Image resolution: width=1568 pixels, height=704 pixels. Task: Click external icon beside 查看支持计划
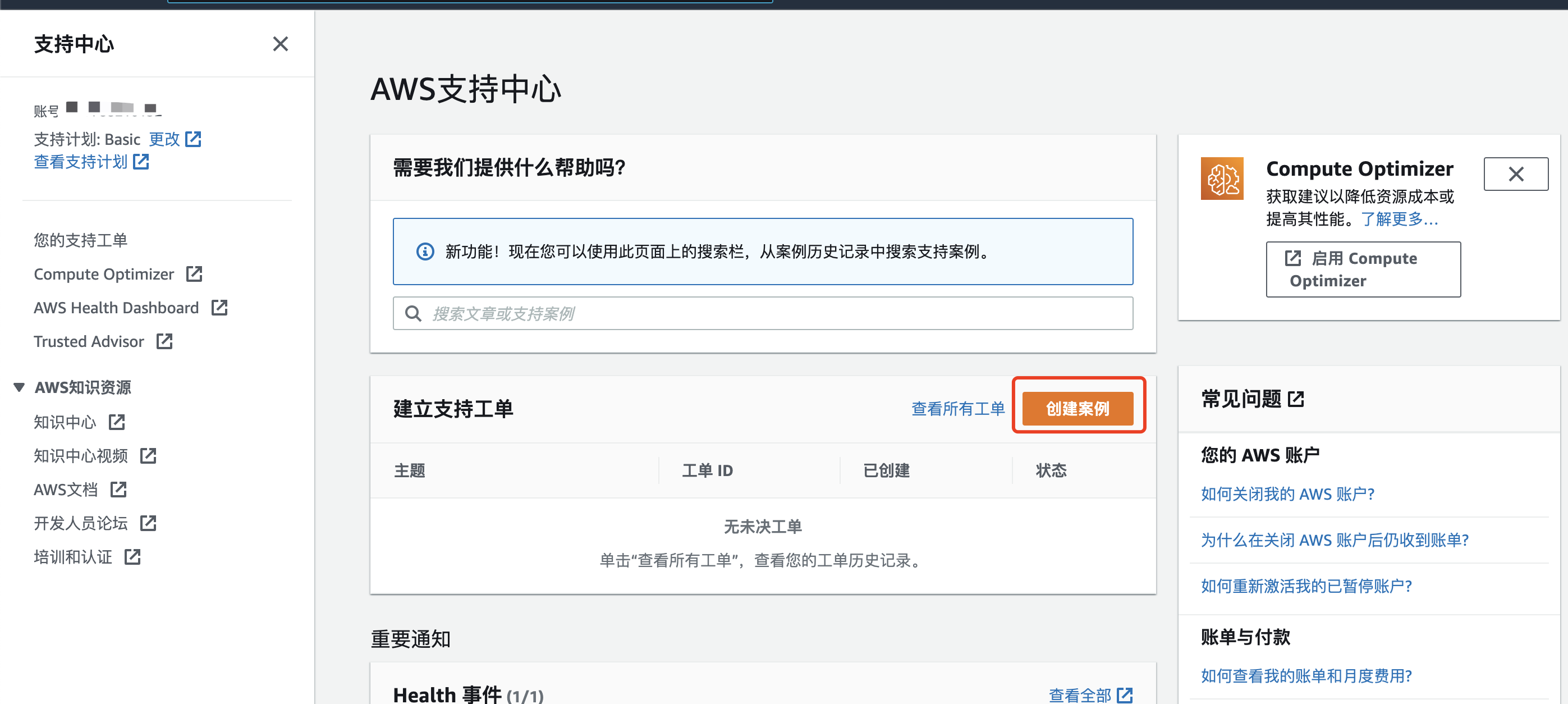pyautogui.click(x=141, y=161)
